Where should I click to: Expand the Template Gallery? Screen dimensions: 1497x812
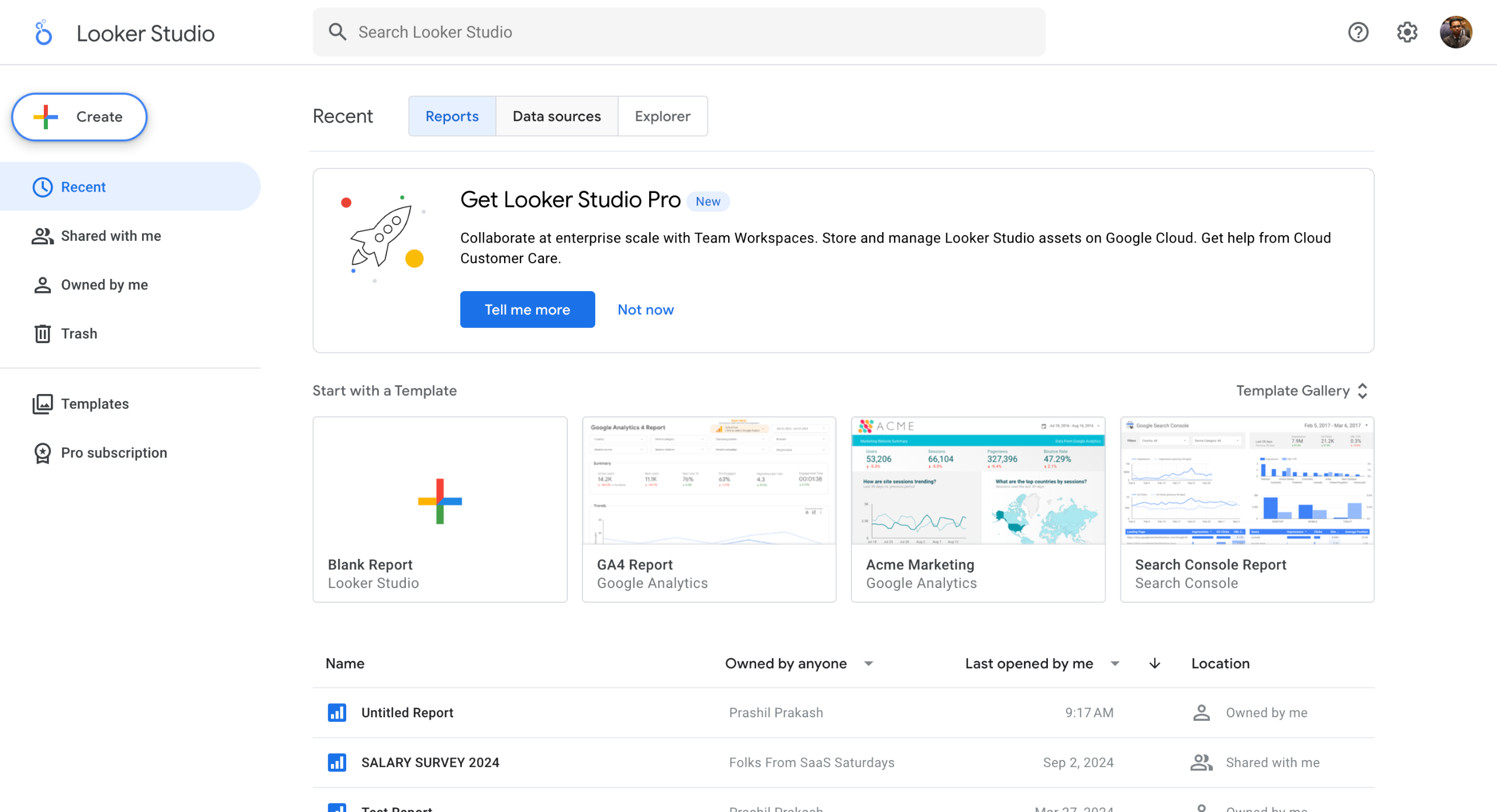(1302, 391)
